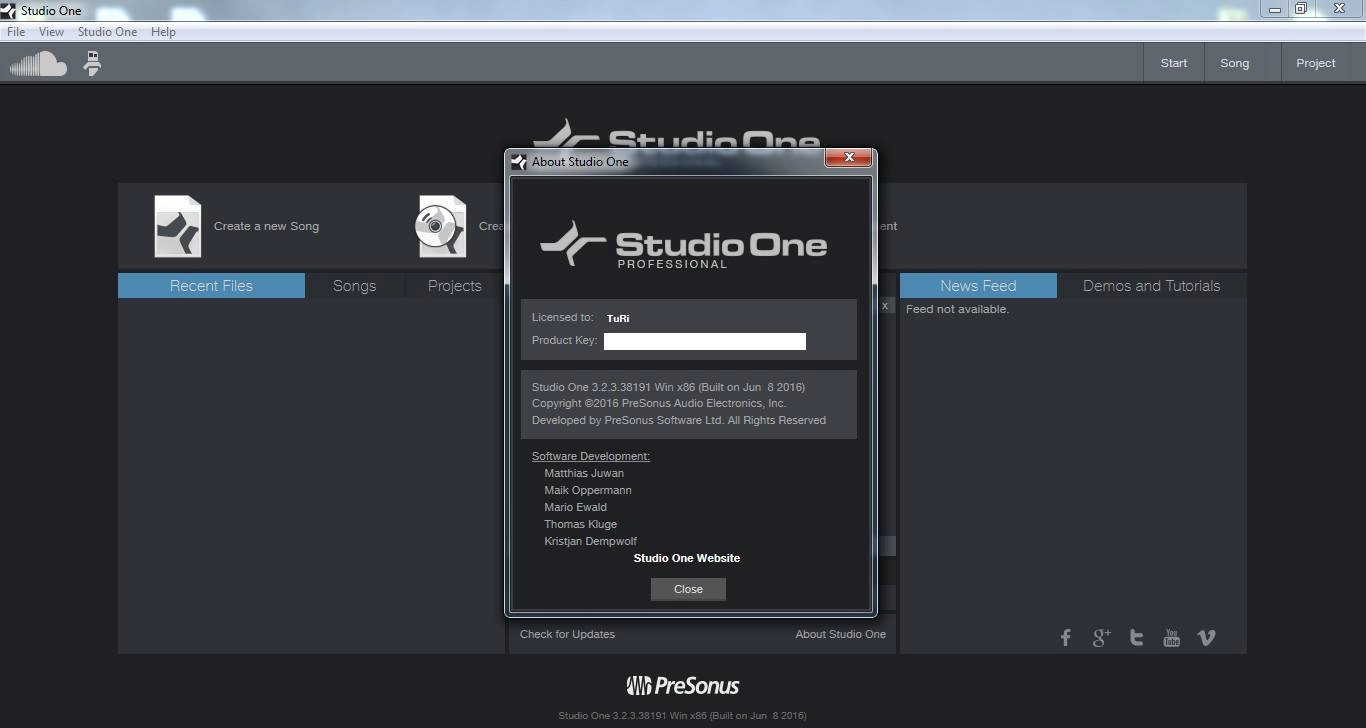
Task: Click the PreSonus Exchange figure icon in toolbar
Action: pyautogui.click(x=92, y=64)
